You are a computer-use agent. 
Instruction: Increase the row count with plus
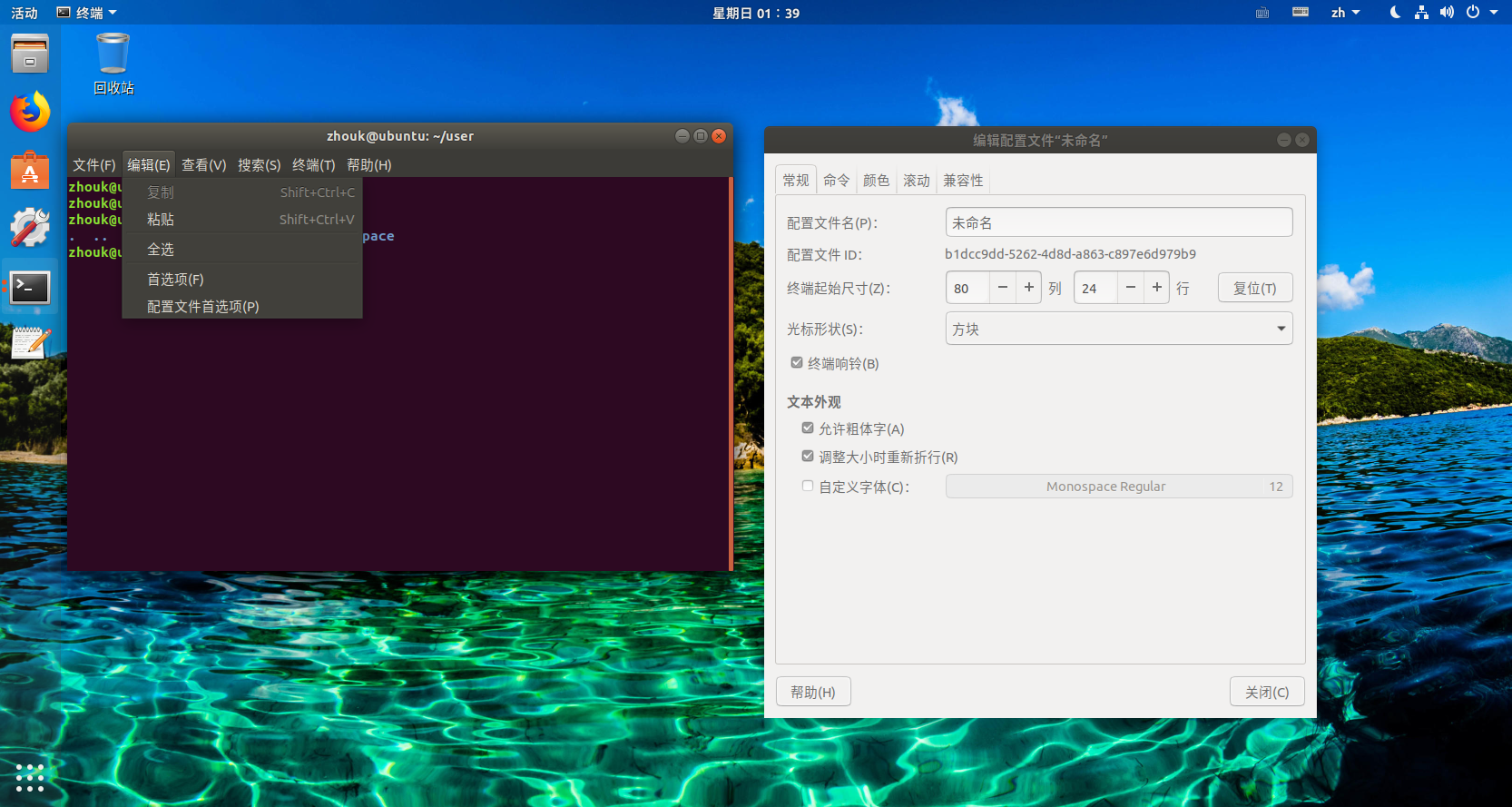1157,288
